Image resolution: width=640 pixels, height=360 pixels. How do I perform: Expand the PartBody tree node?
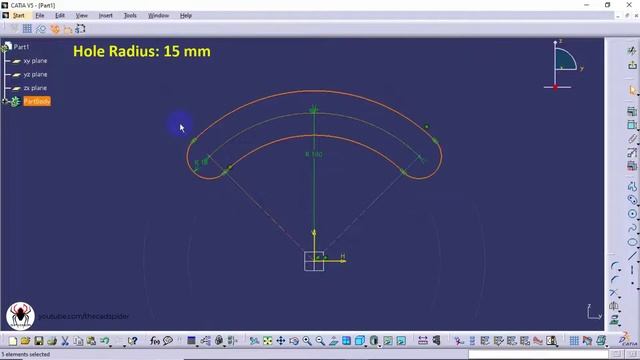tap(5, 101)
